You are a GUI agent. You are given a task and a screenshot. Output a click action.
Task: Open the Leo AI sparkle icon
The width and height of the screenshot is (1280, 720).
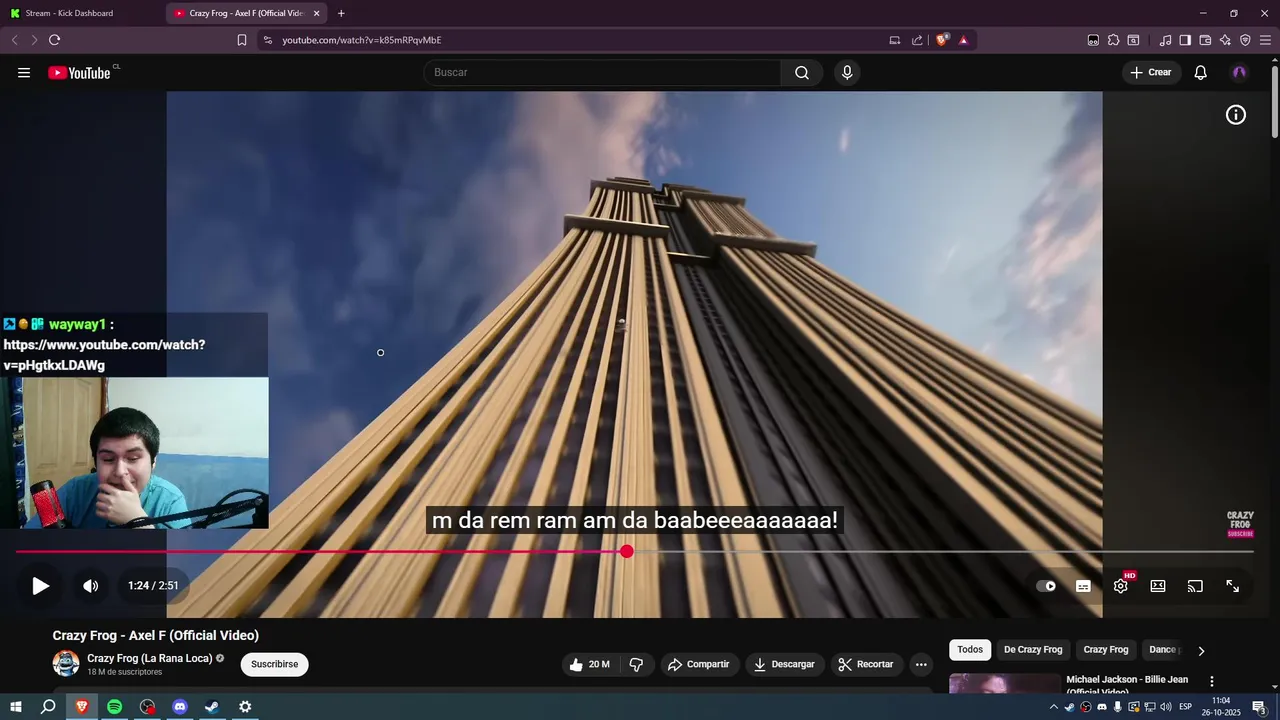1225,40
